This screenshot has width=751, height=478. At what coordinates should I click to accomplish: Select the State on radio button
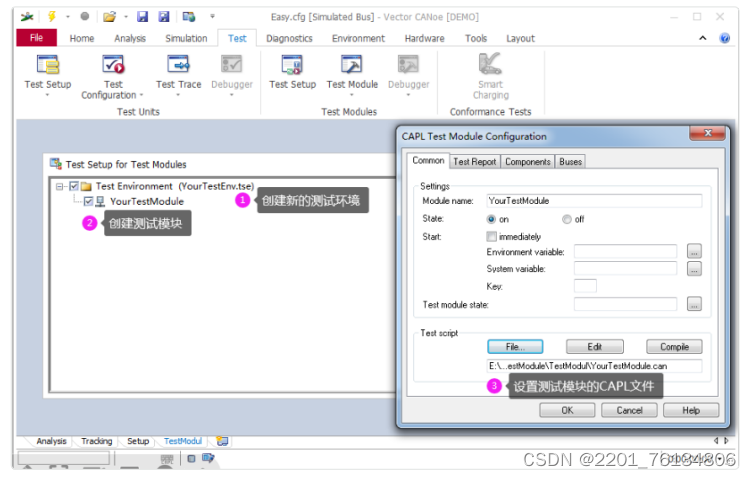pyautogui.click(x=491, y=219)
